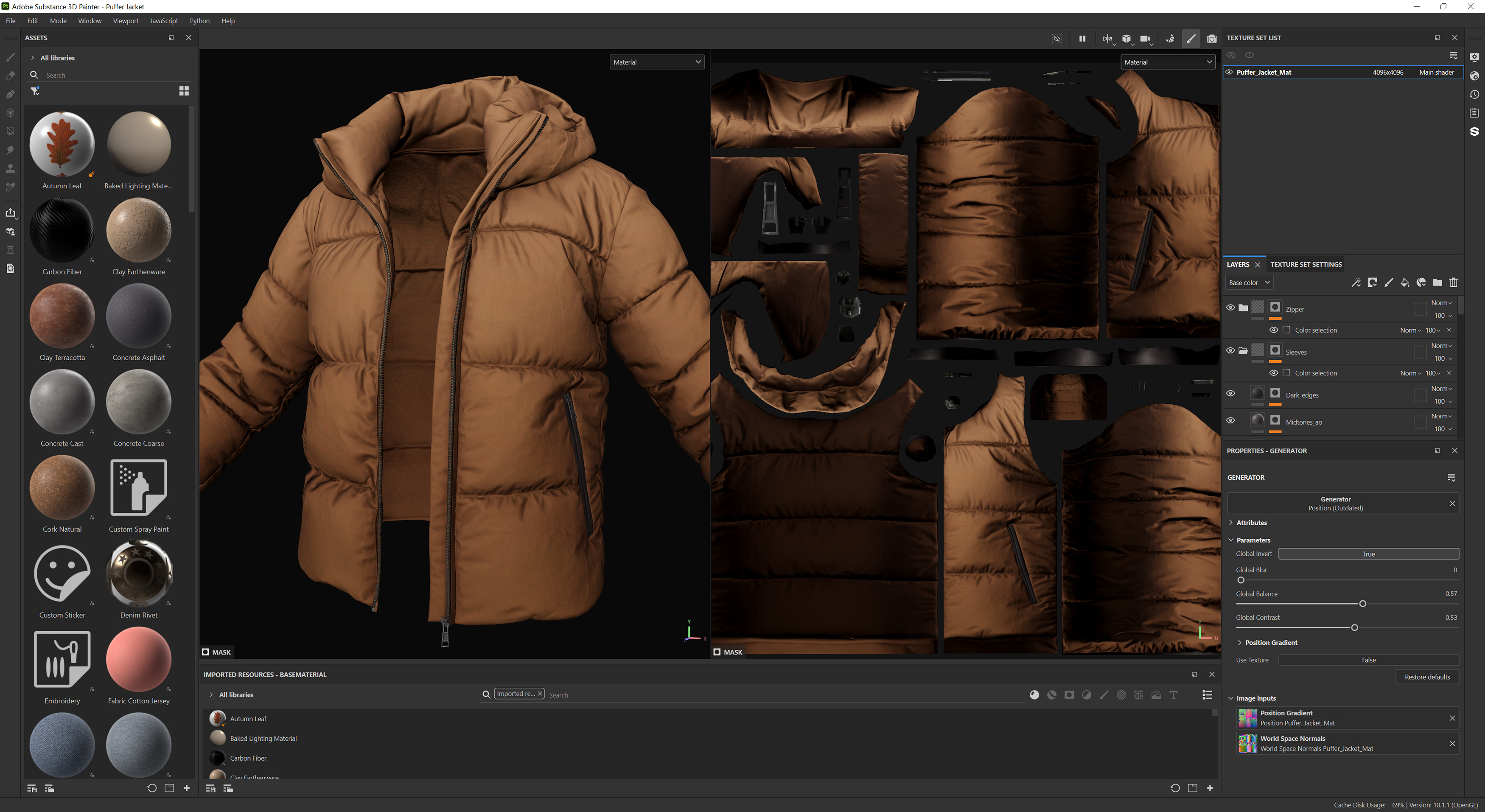Collapse the Parameters section
This screenshot has height=812, width=1485.
[1231, 540]
